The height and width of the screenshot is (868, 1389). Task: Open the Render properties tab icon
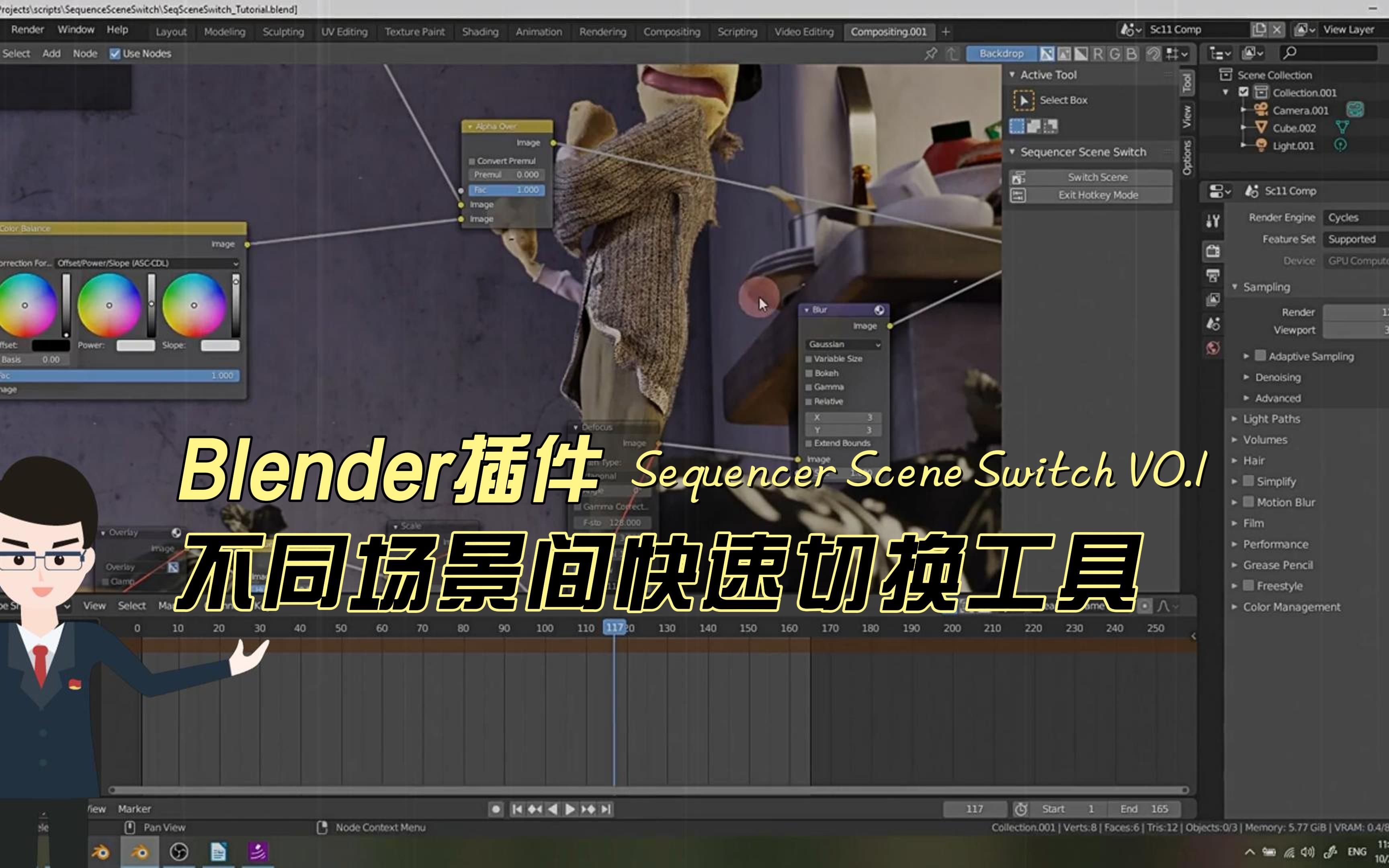[x=1212, y=251]
